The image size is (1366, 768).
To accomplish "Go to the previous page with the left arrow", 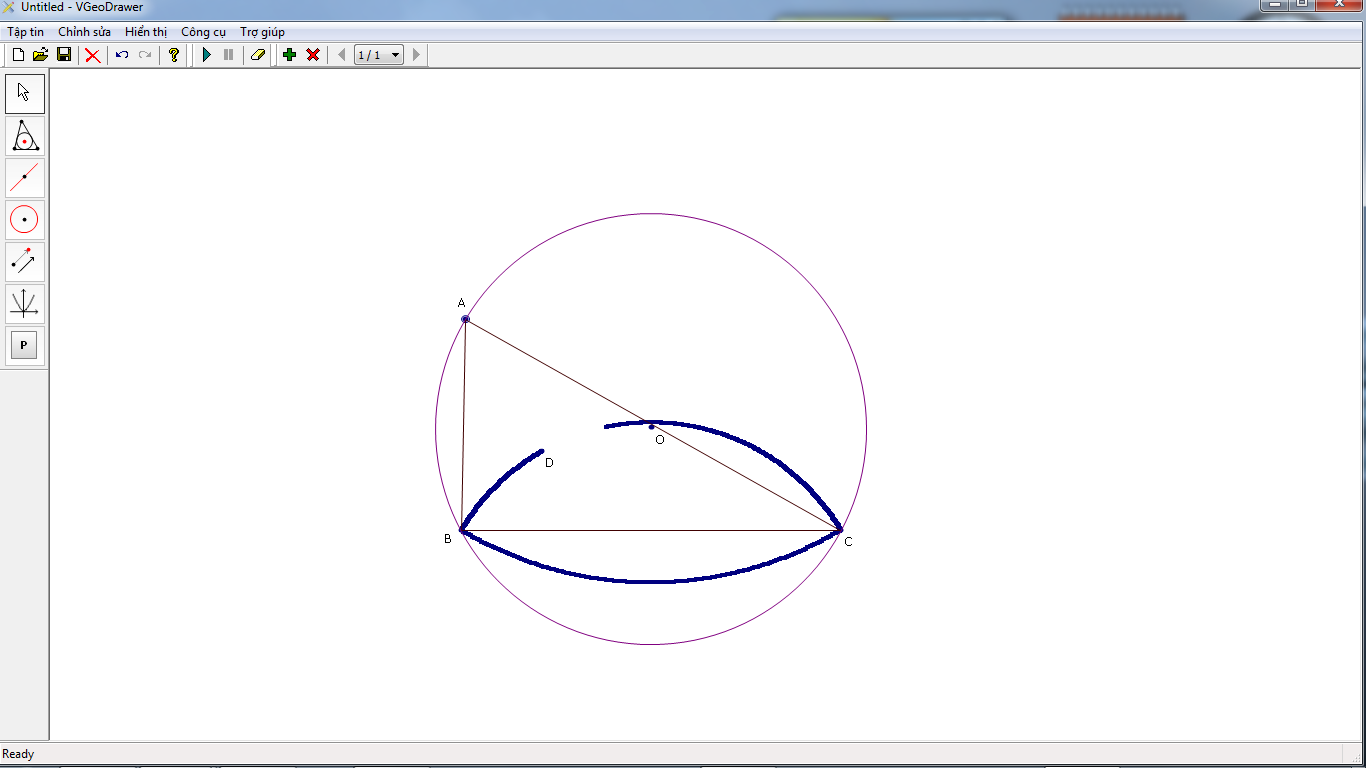I will coord(342,55).
